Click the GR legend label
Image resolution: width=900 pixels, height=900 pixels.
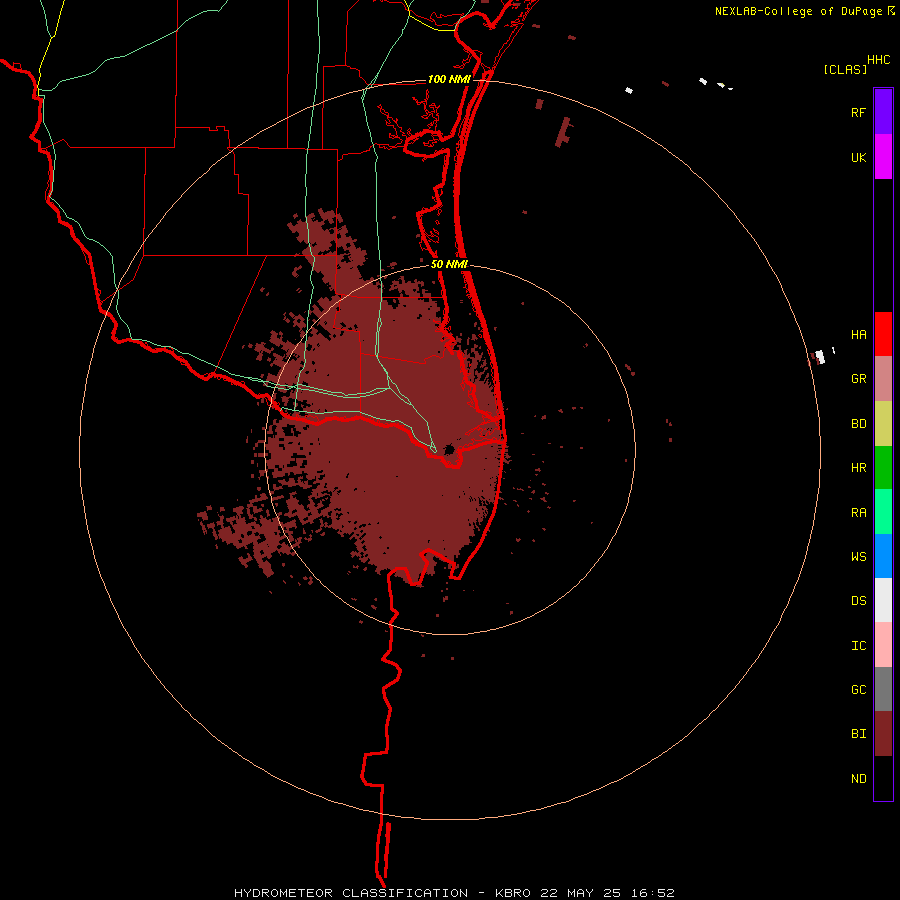pyautogui.click(x=859, y=379)
